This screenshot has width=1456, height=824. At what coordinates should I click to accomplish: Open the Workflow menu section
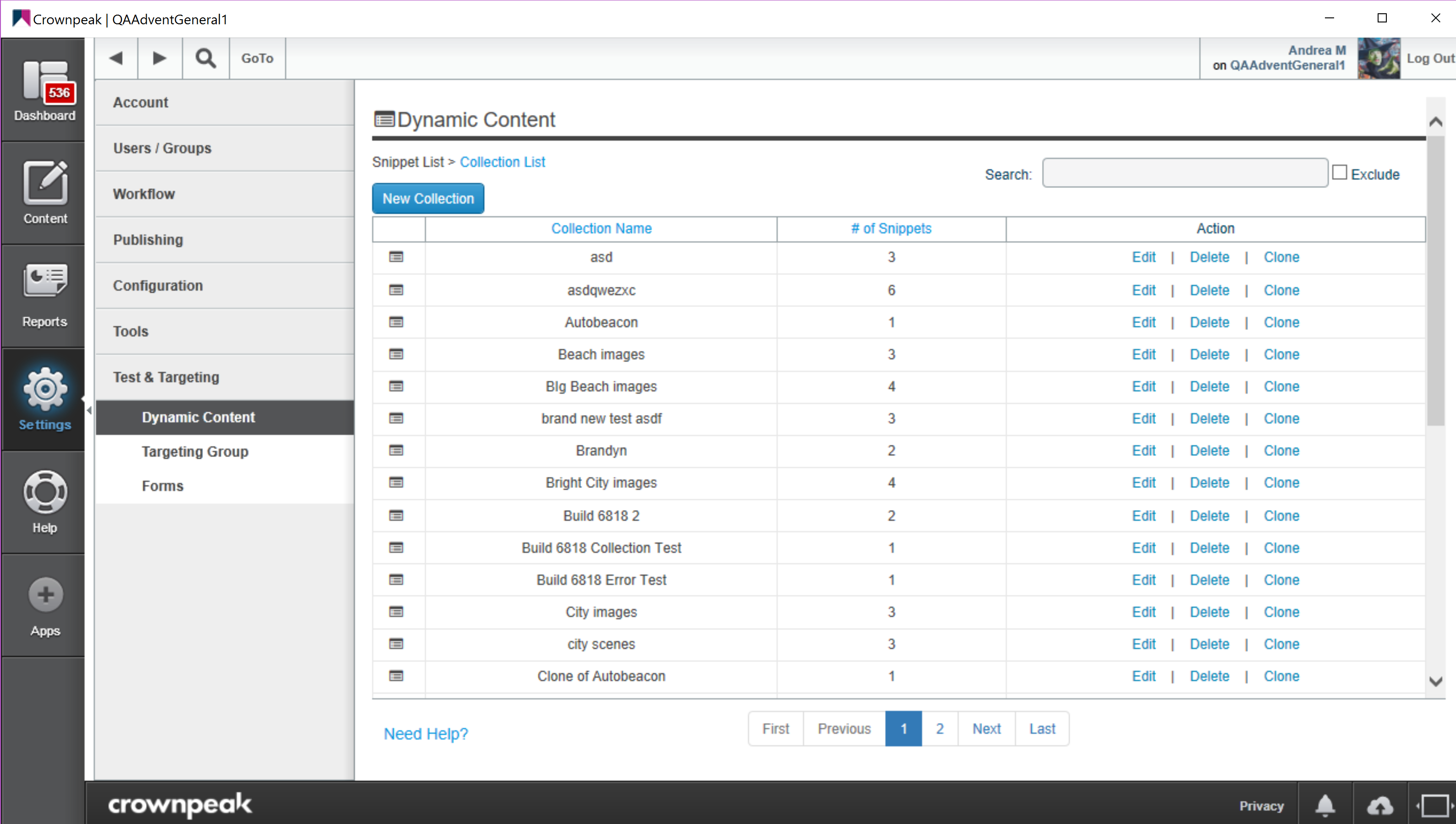225,194
